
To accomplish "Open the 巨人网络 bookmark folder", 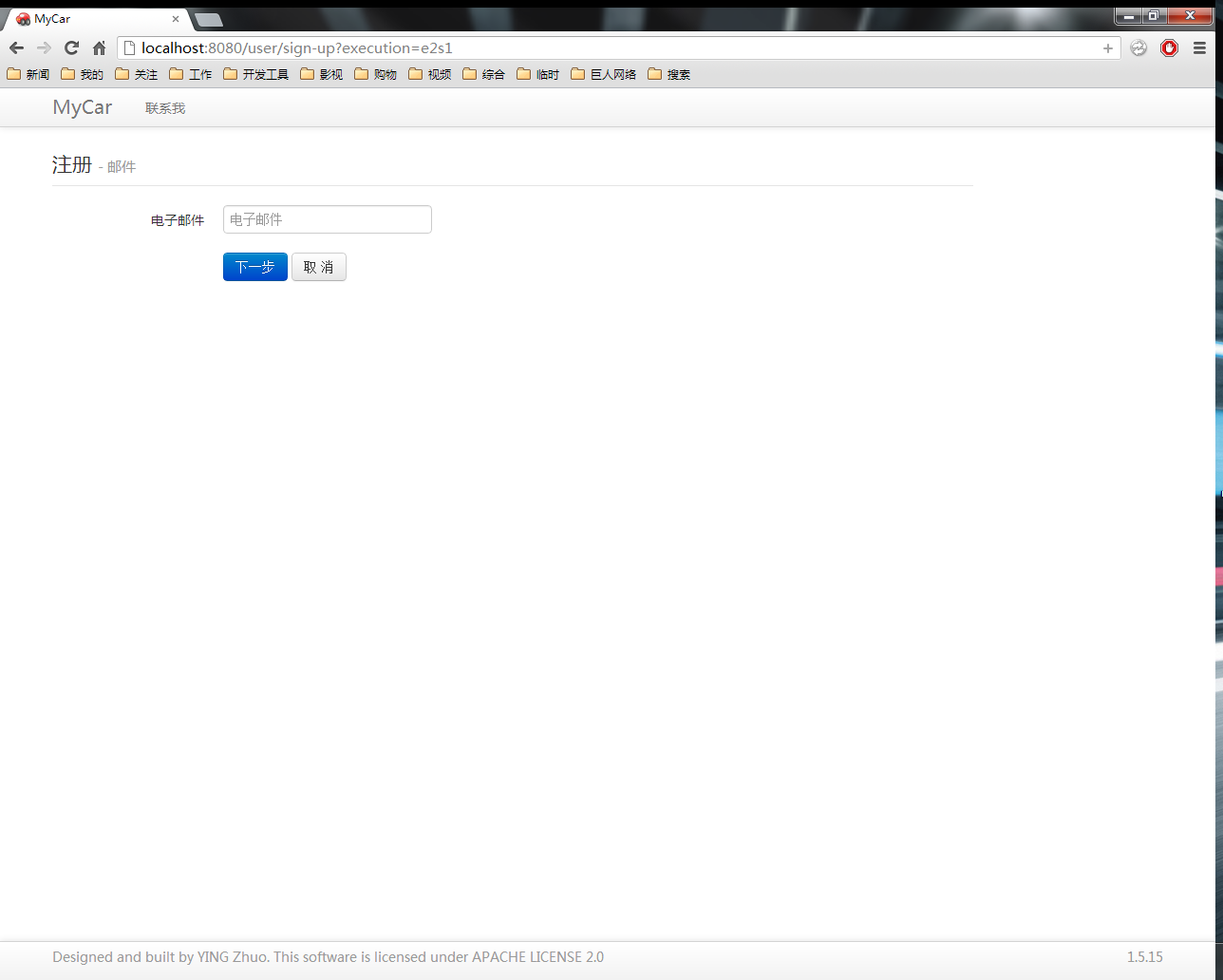I will click(603, 74).
